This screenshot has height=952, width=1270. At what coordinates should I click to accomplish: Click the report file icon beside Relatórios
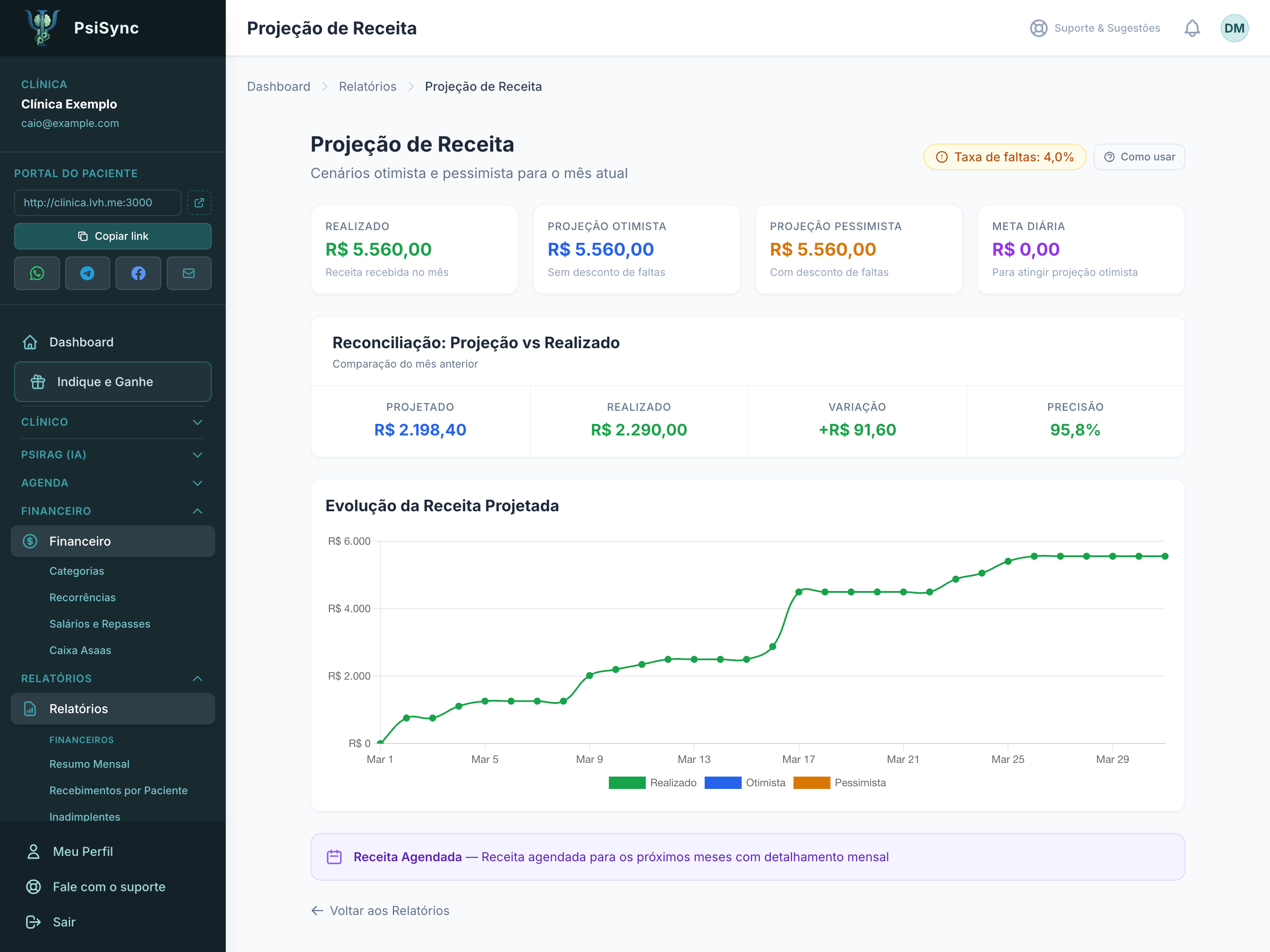click(30, 709)
